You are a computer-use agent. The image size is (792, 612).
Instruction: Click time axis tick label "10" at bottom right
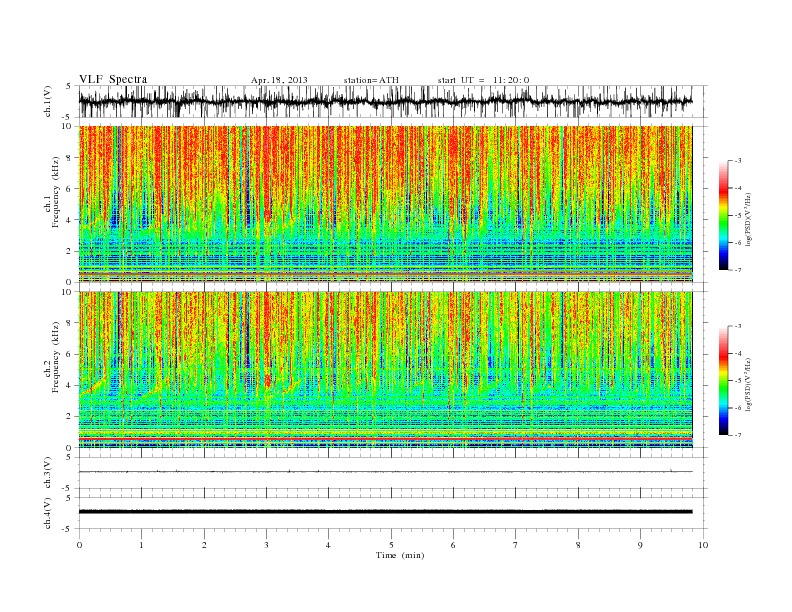(703, 545)
